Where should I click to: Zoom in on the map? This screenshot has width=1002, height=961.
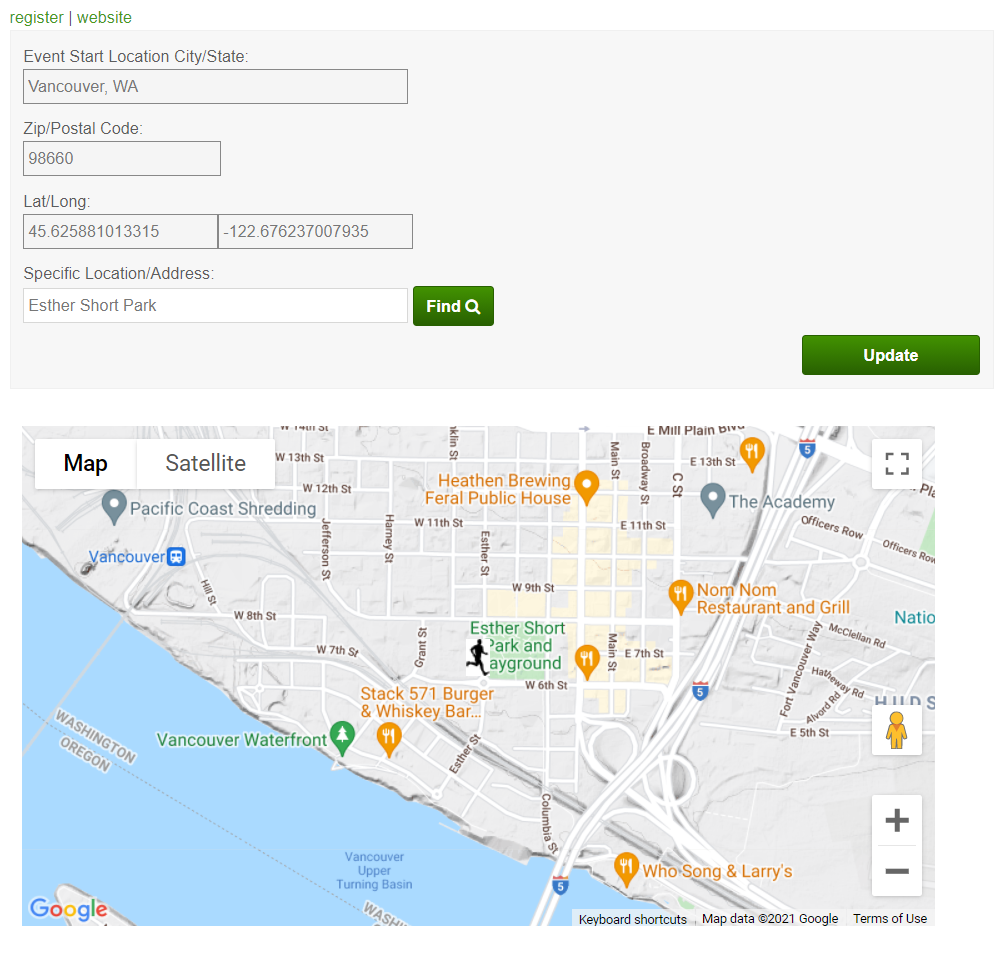(897, 820)
